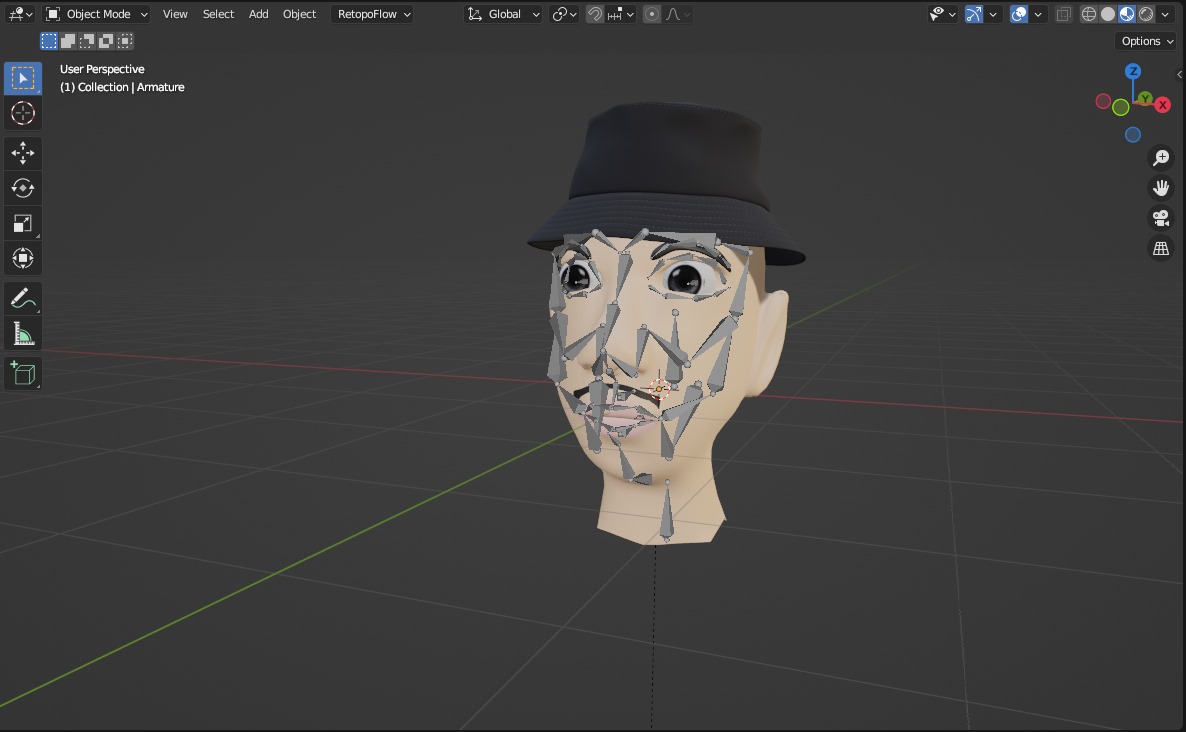Switch to Material Preview shading
The width and height of the screenshot is (1186, 732).
1126,14
